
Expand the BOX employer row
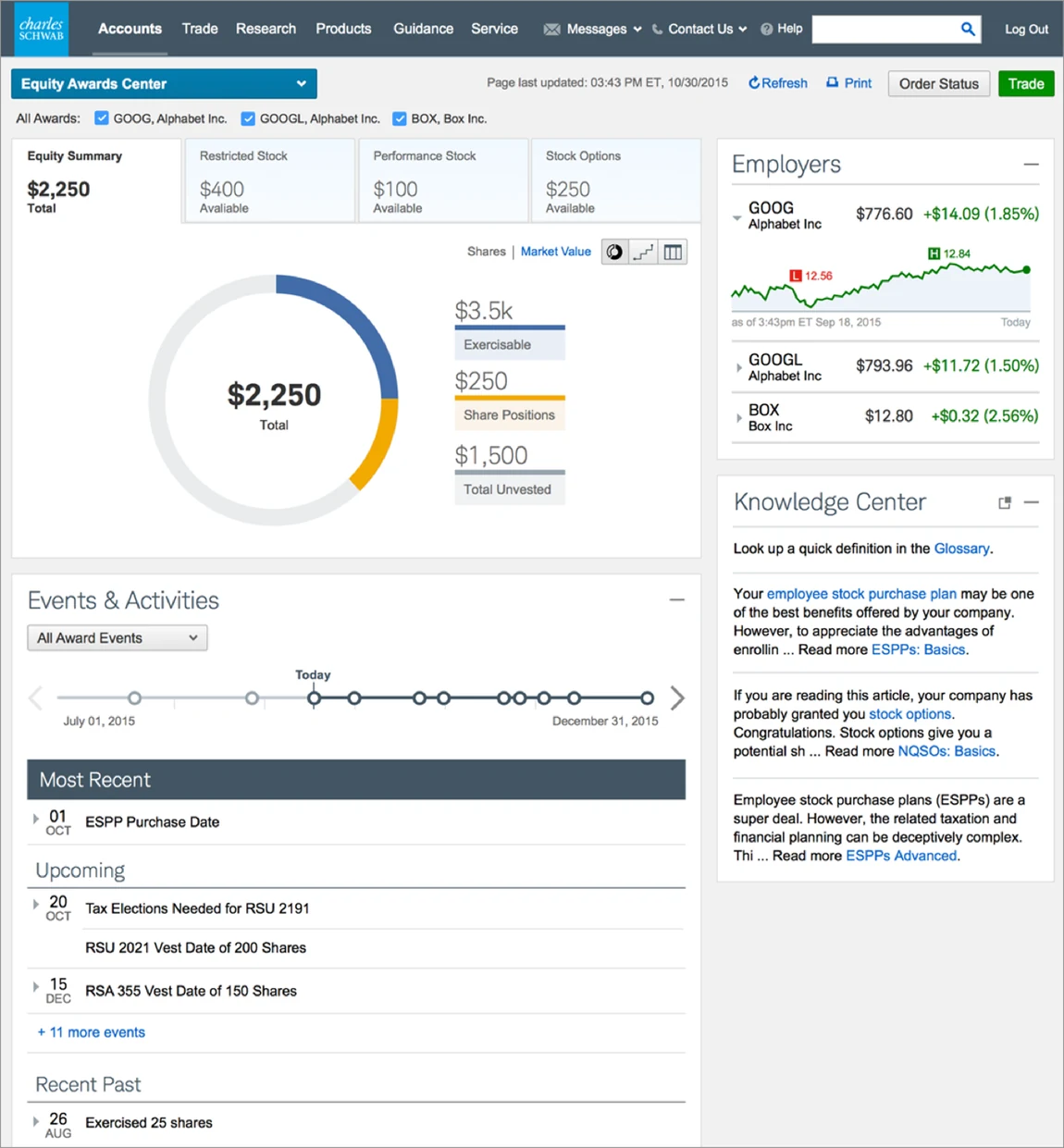click(738, 418)
